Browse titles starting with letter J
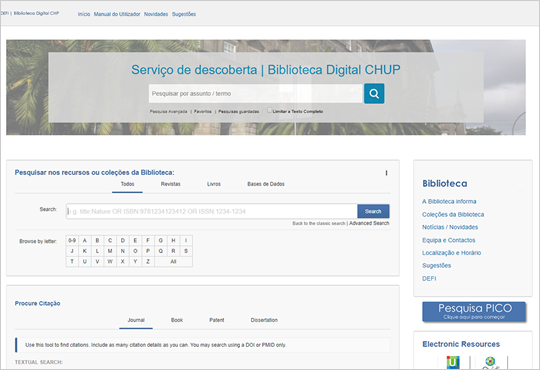This screenshot has height=370, width=540. pos(72,251)
